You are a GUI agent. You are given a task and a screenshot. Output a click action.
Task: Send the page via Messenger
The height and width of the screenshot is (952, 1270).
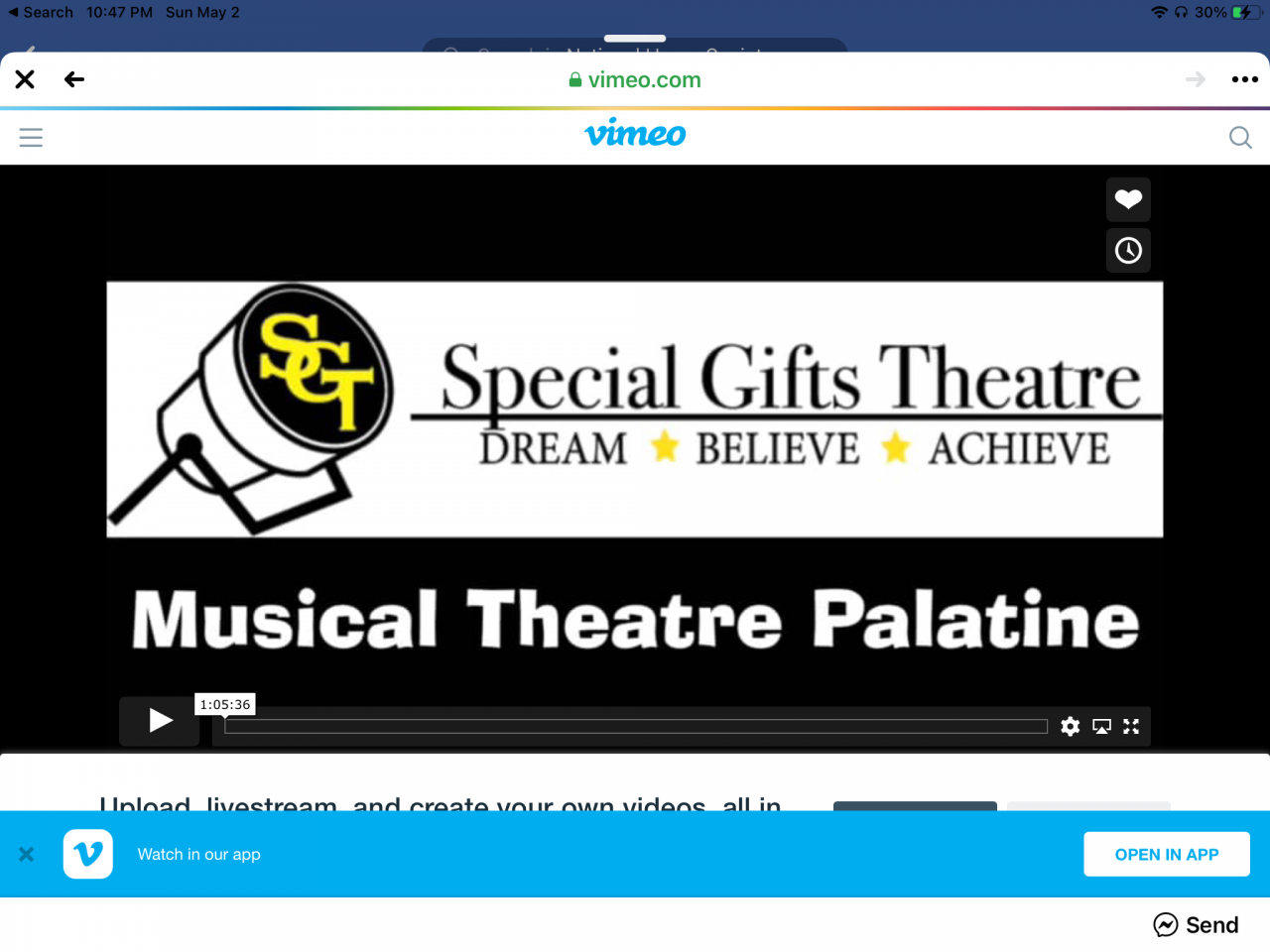[1196, 925]
